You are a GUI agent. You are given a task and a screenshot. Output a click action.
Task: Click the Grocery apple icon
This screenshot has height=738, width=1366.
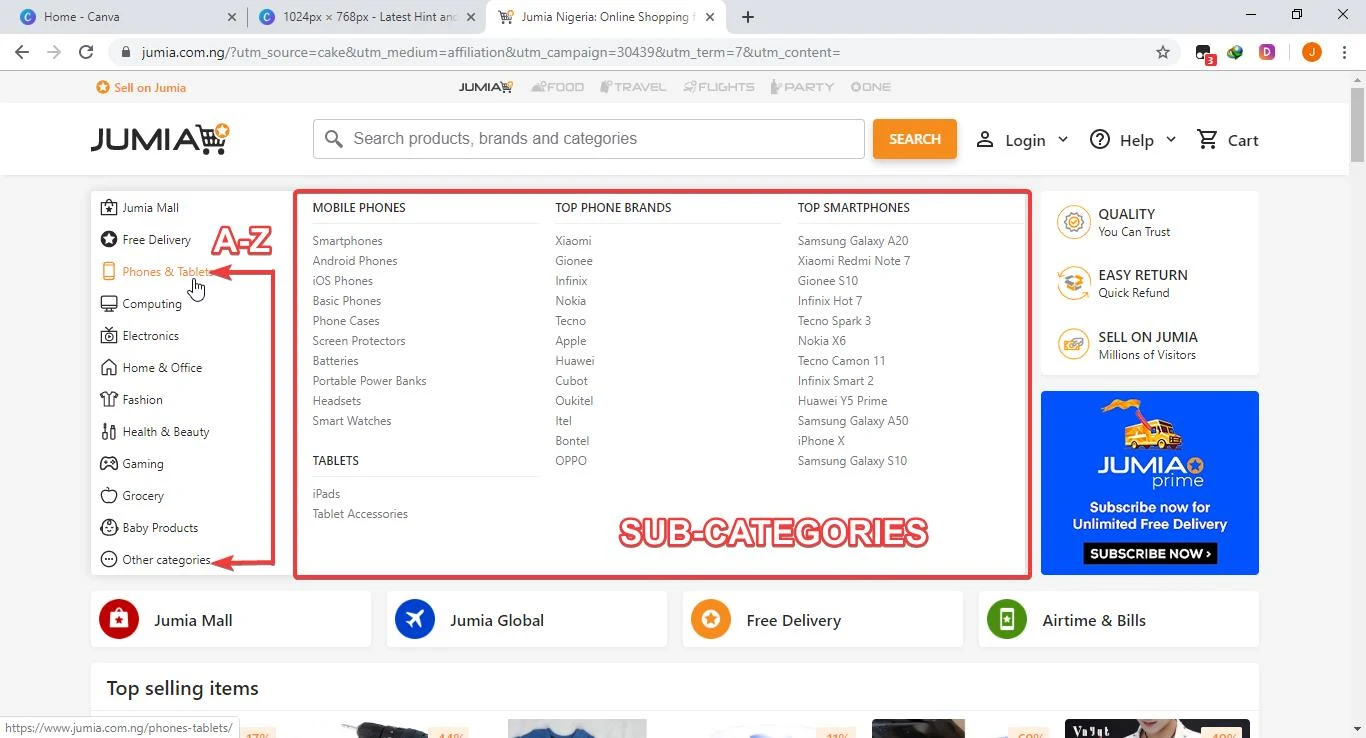click(109, 496)
